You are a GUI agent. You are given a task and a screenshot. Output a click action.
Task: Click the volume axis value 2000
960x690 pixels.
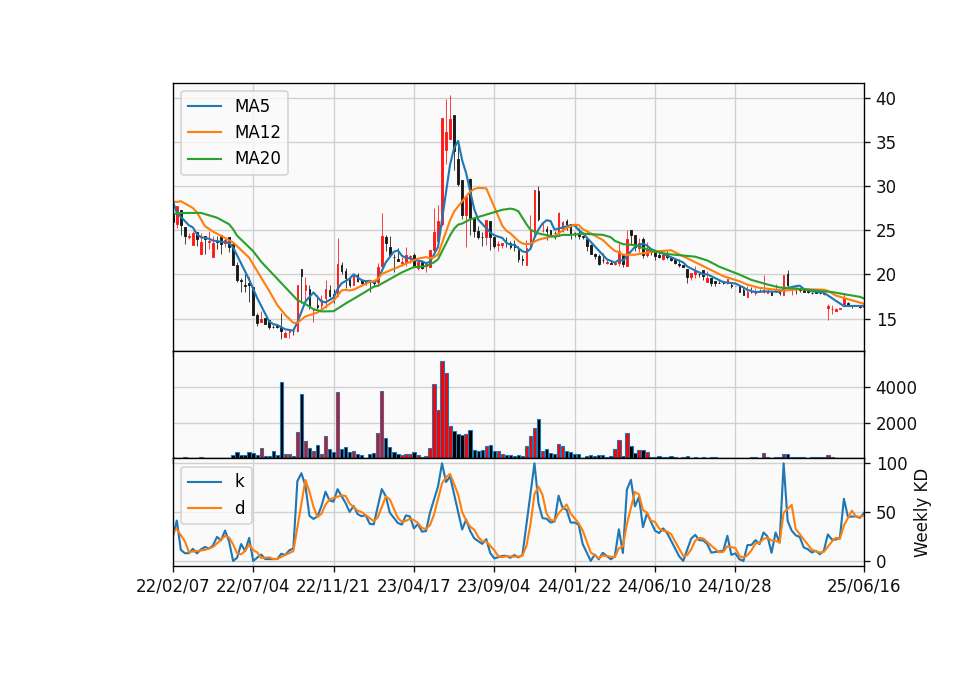896,424
